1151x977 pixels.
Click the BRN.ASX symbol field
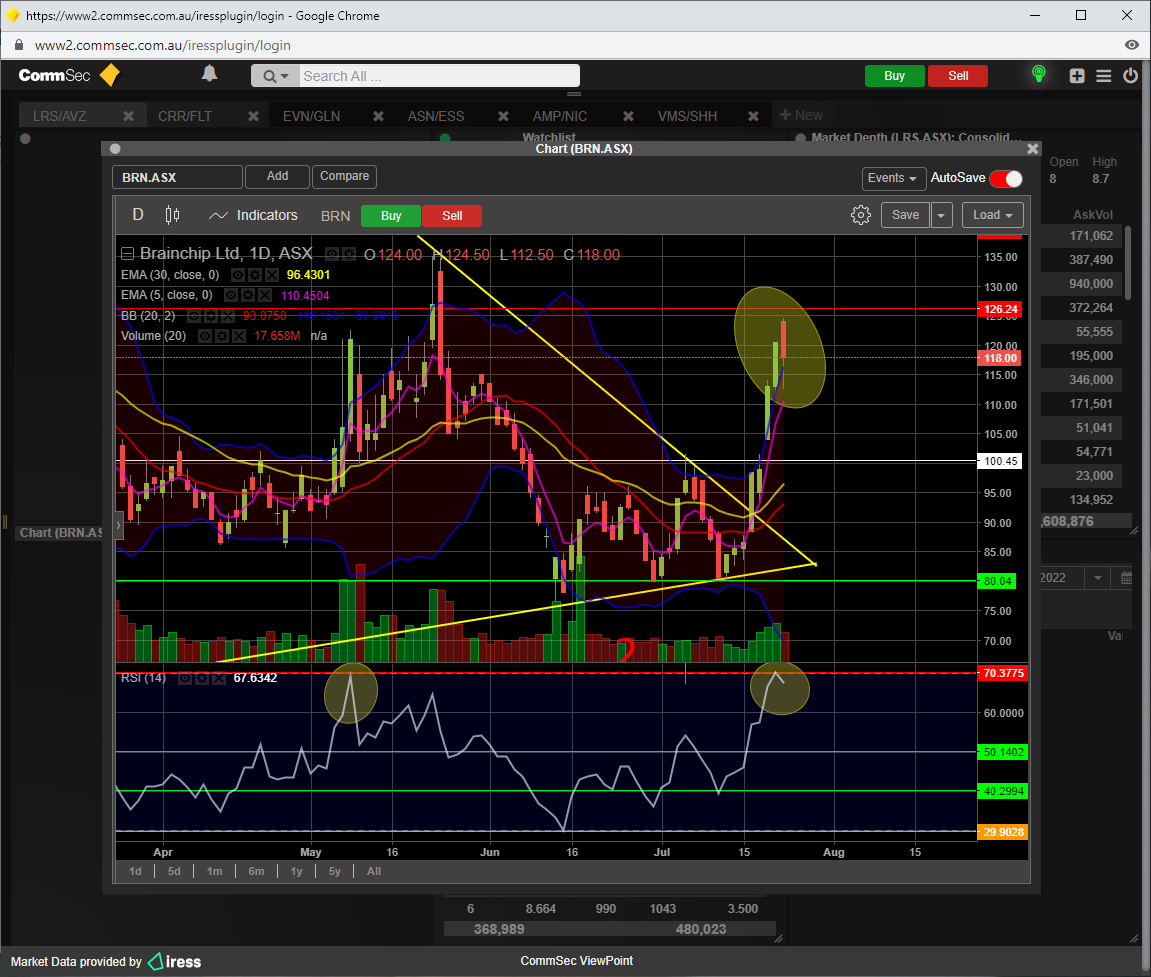click(177, 177)
